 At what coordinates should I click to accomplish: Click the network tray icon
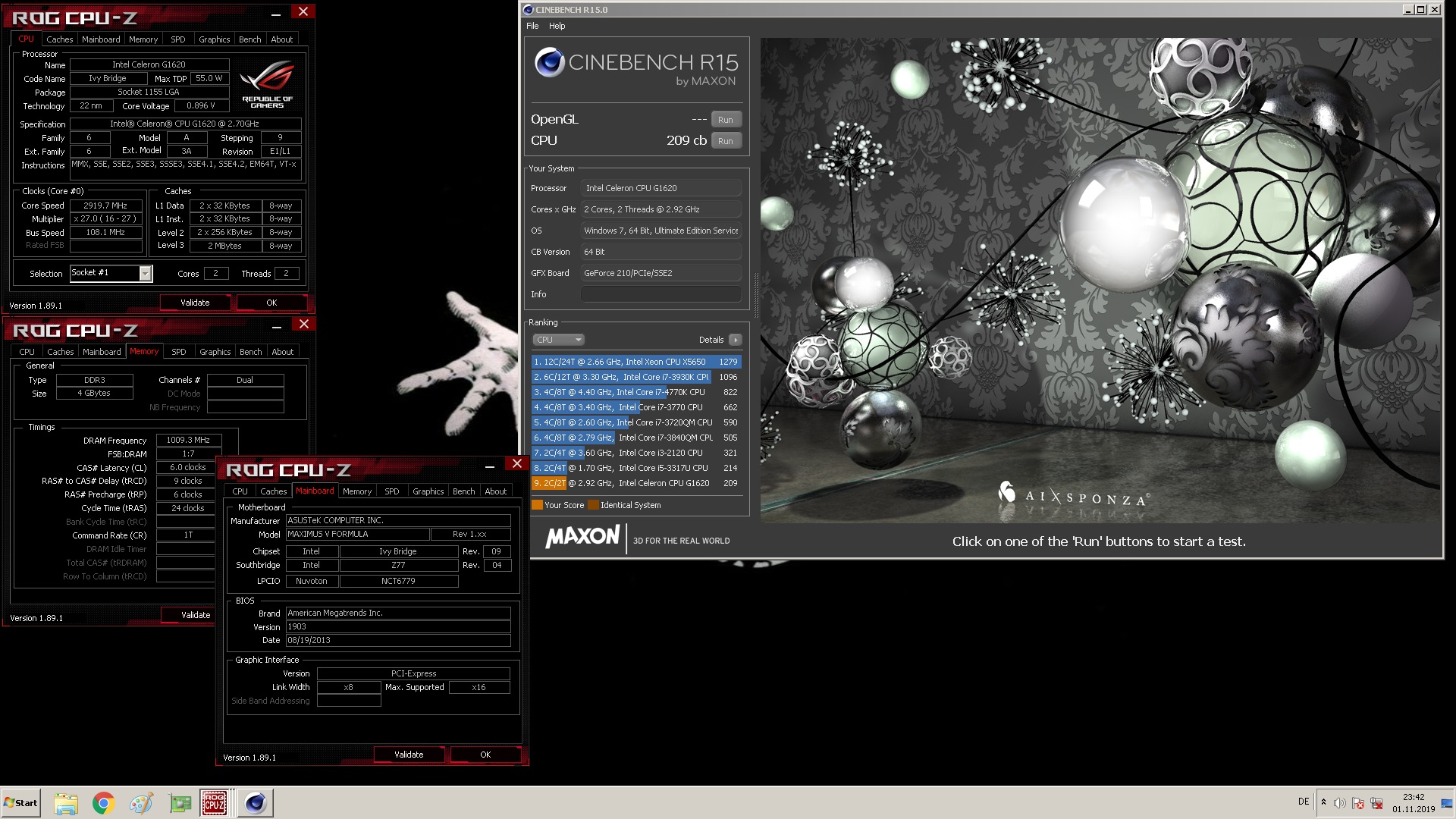(x=1376, y=803)
